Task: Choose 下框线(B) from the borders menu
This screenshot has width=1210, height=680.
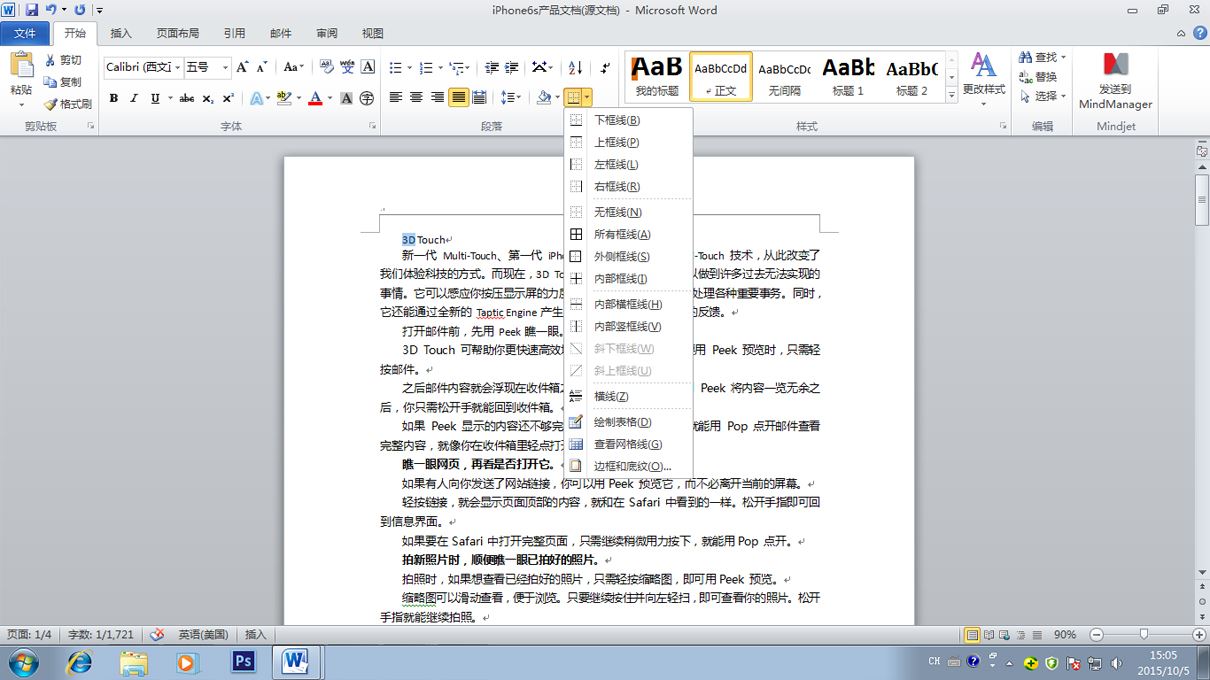Action: pos(628,120)
